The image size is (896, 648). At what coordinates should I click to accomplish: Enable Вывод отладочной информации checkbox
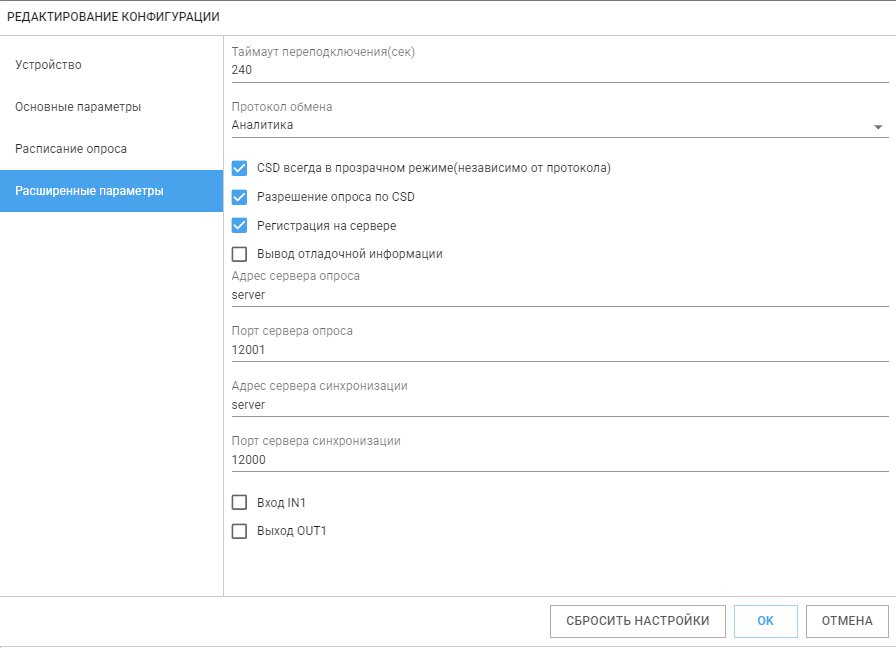click(239, 254)
